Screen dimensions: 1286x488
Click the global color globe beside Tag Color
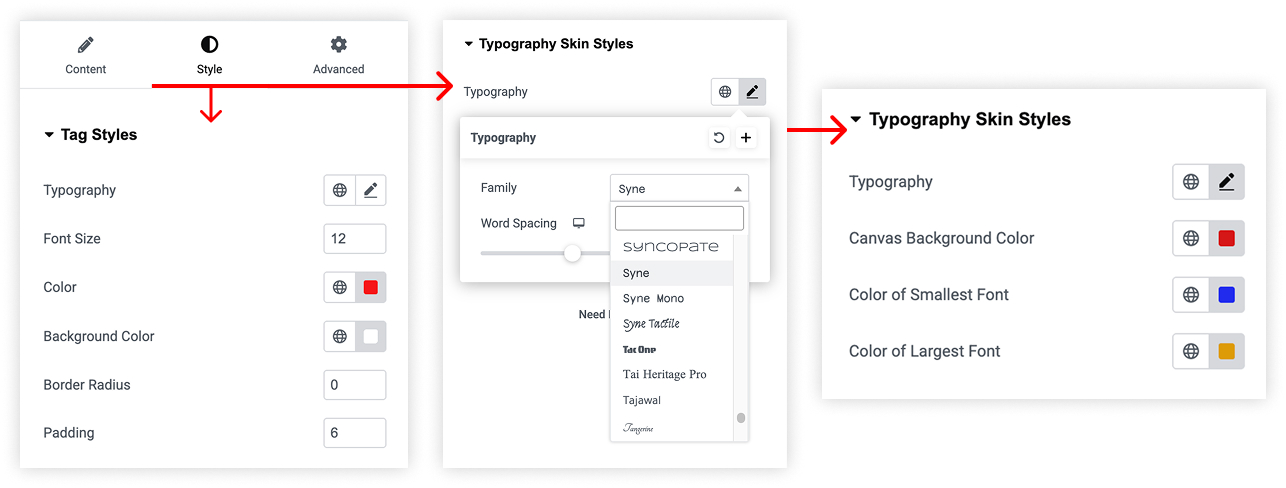pos(340,287)
